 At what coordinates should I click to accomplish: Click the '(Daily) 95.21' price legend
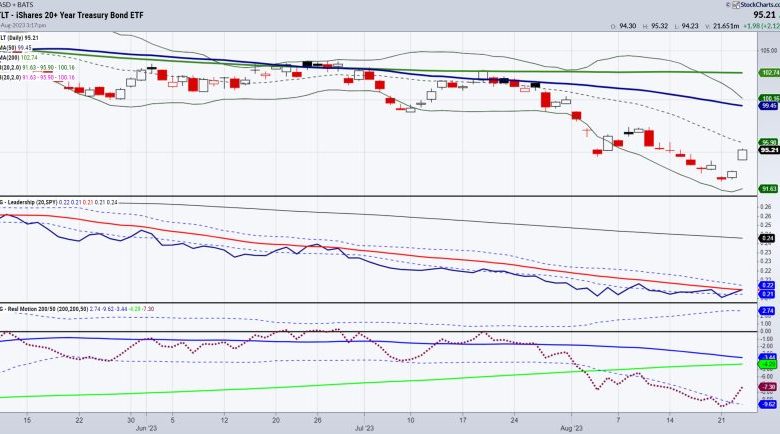[22, 38]
